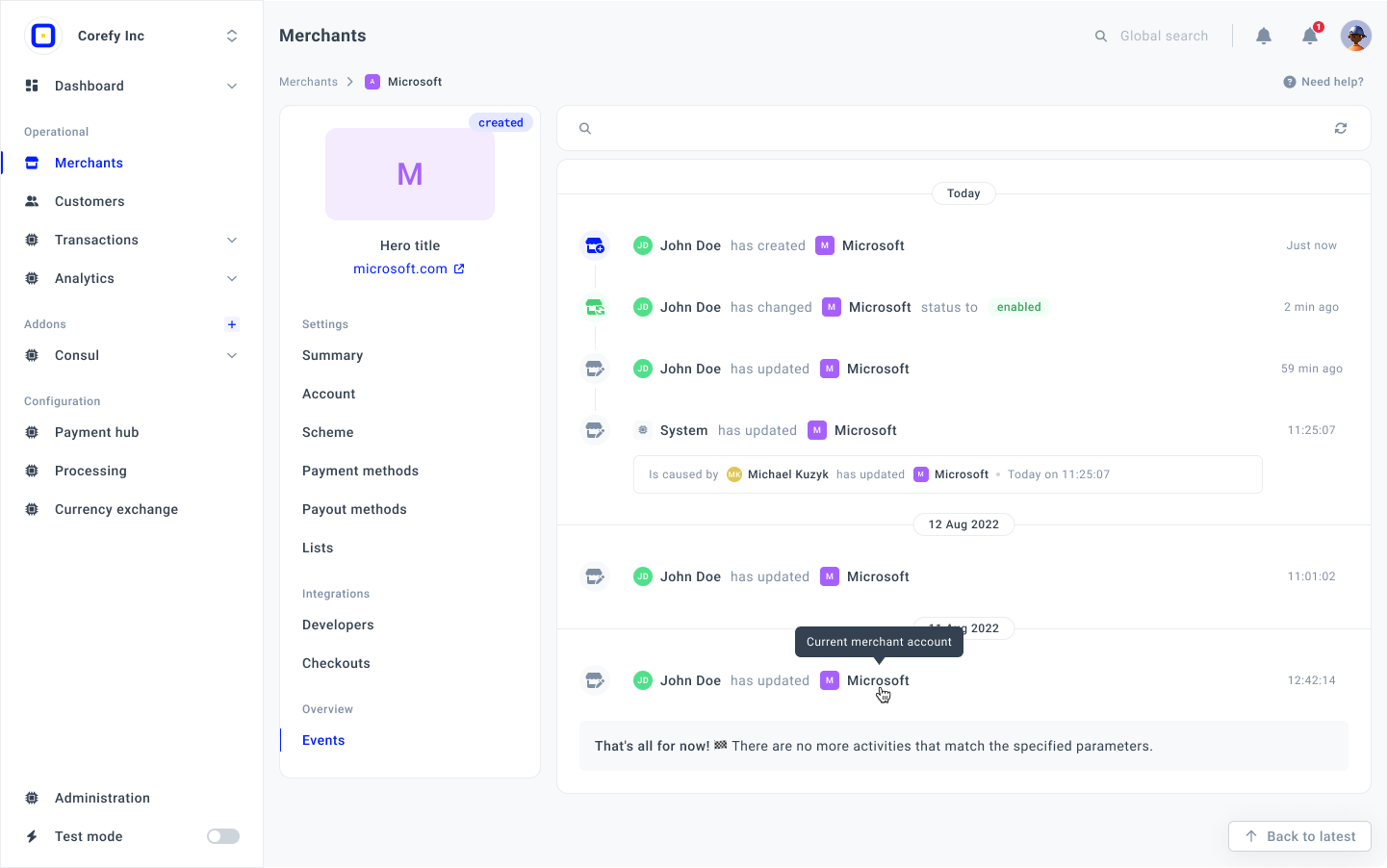Viewport: 1387px width, 868px height.
Task: Click the Merchants store icon in sidebar
Action: tap(32, 163)
